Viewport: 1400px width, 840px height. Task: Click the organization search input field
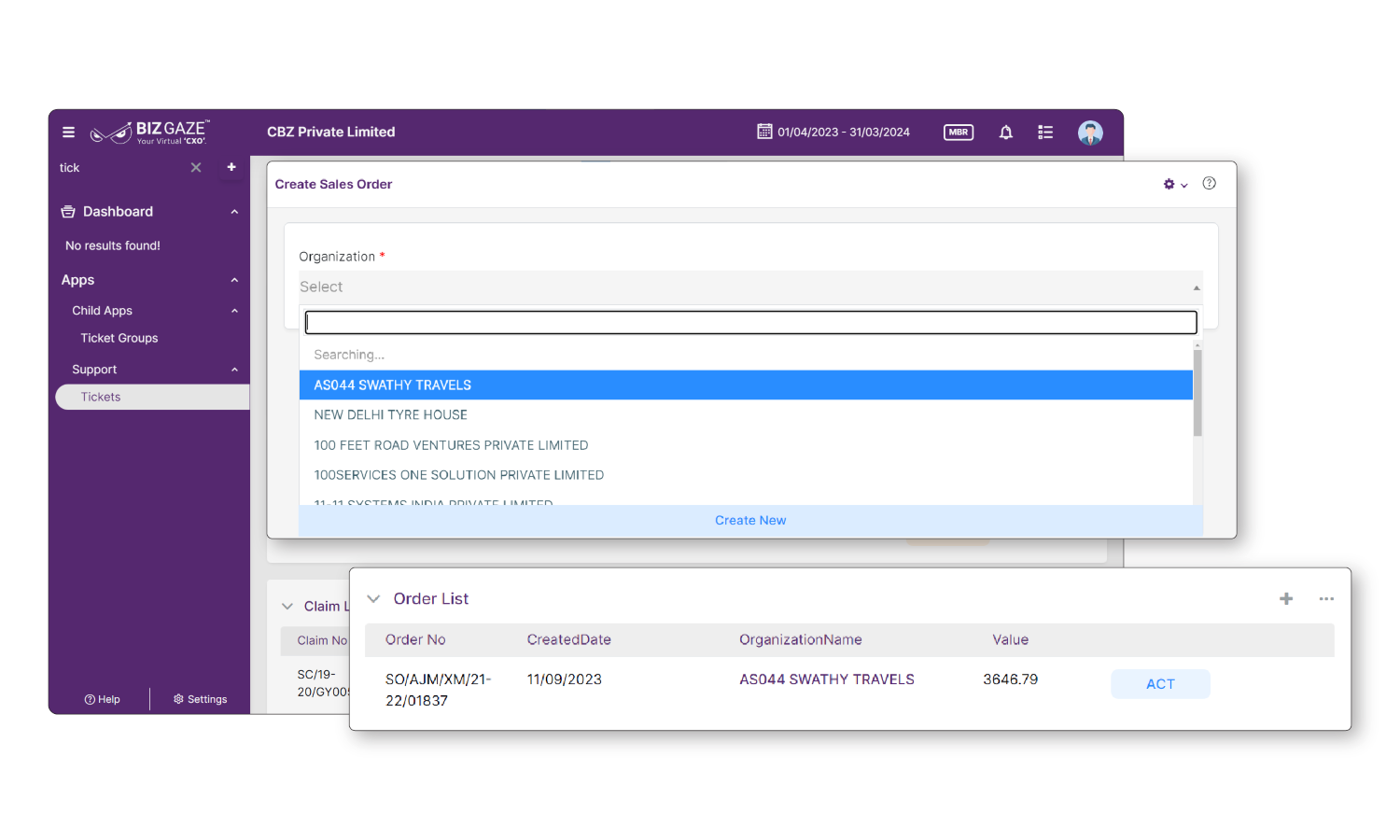[749, 323]
